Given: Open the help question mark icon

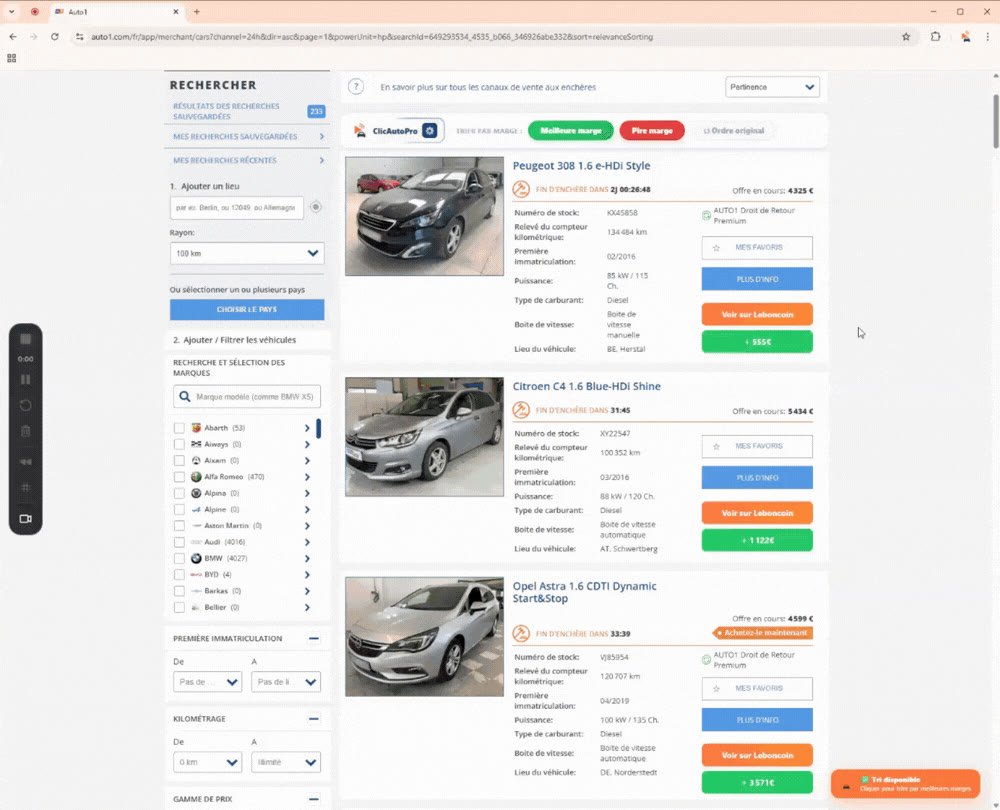Looking at the screenshot, I should tap(356, 87).
